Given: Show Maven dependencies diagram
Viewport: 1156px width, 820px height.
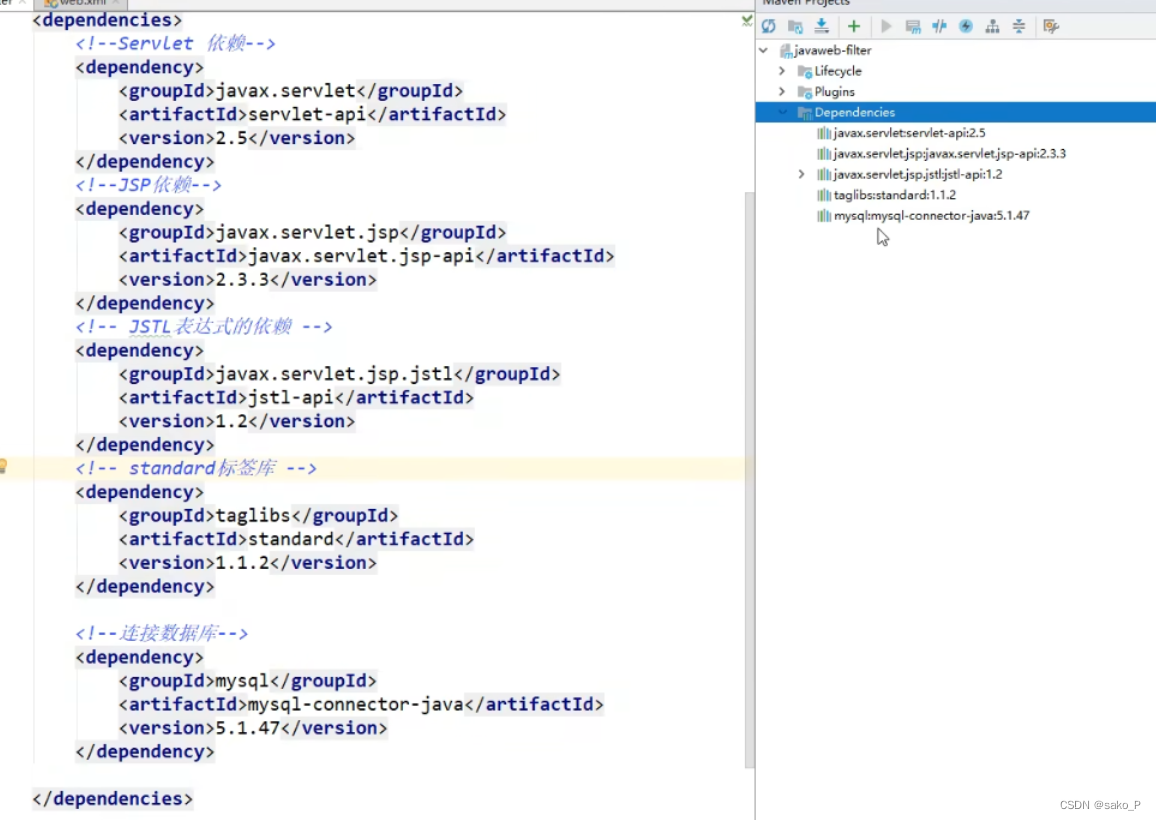Looking at the screenshot, I should (992, 27).
